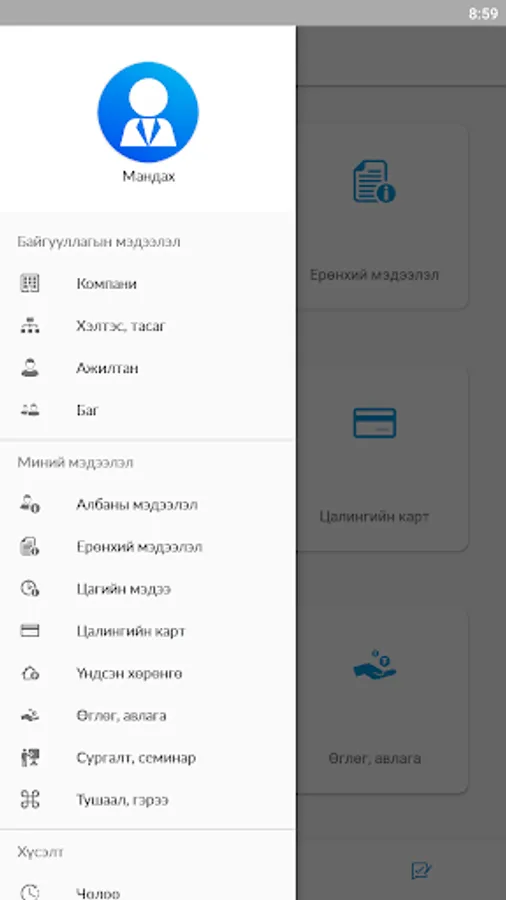Viewport: 506px width, 900px height.
Task: Open the Компани building icon
Action: 30,283
